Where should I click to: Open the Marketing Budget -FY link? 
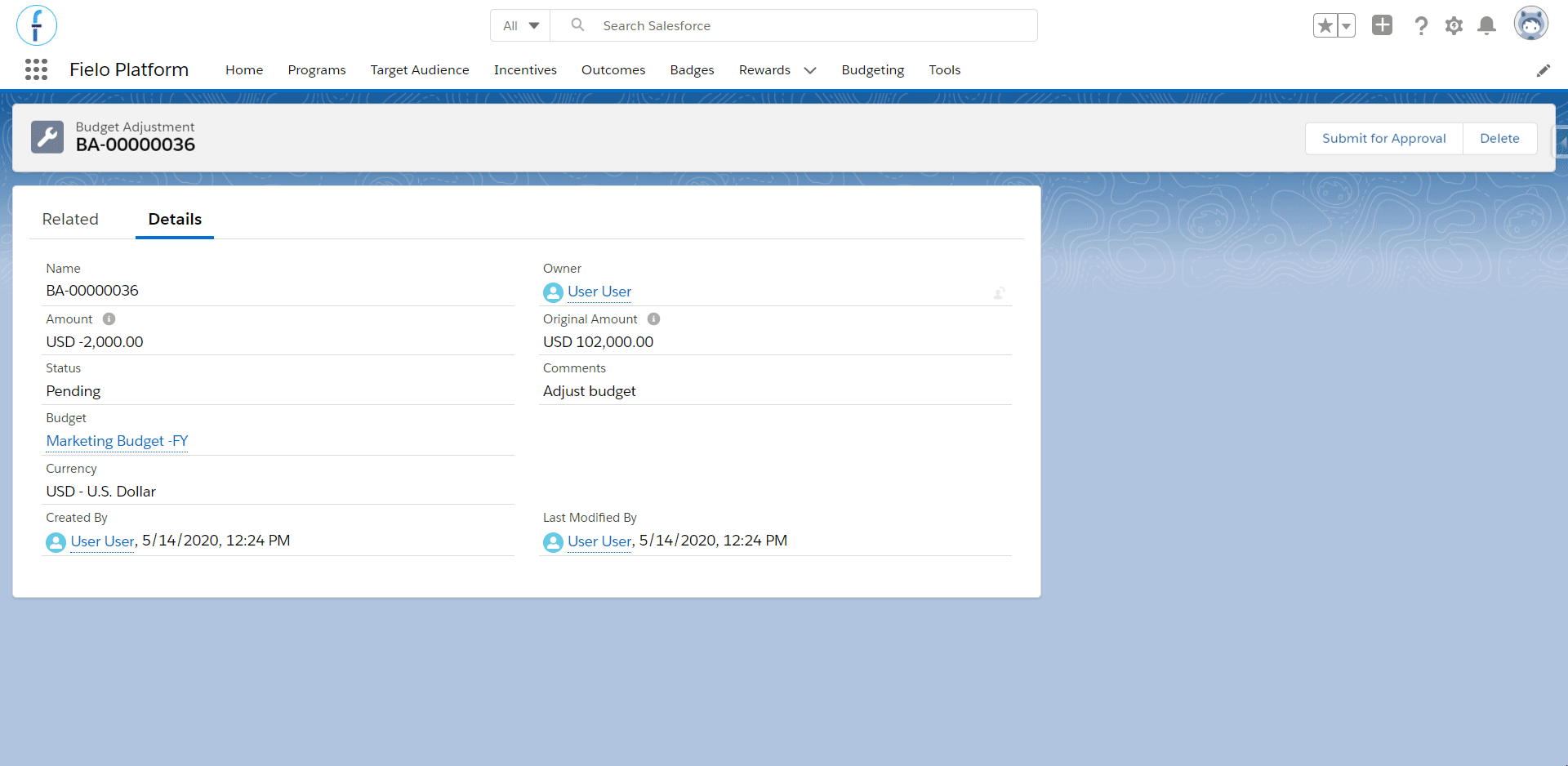117,441
